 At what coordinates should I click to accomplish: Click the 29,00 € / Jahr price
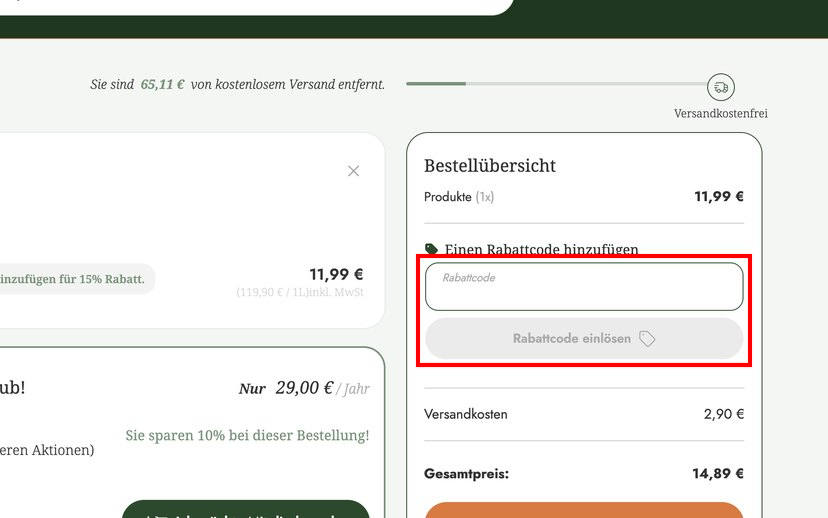pyautogui.click(x=322, y=389)
